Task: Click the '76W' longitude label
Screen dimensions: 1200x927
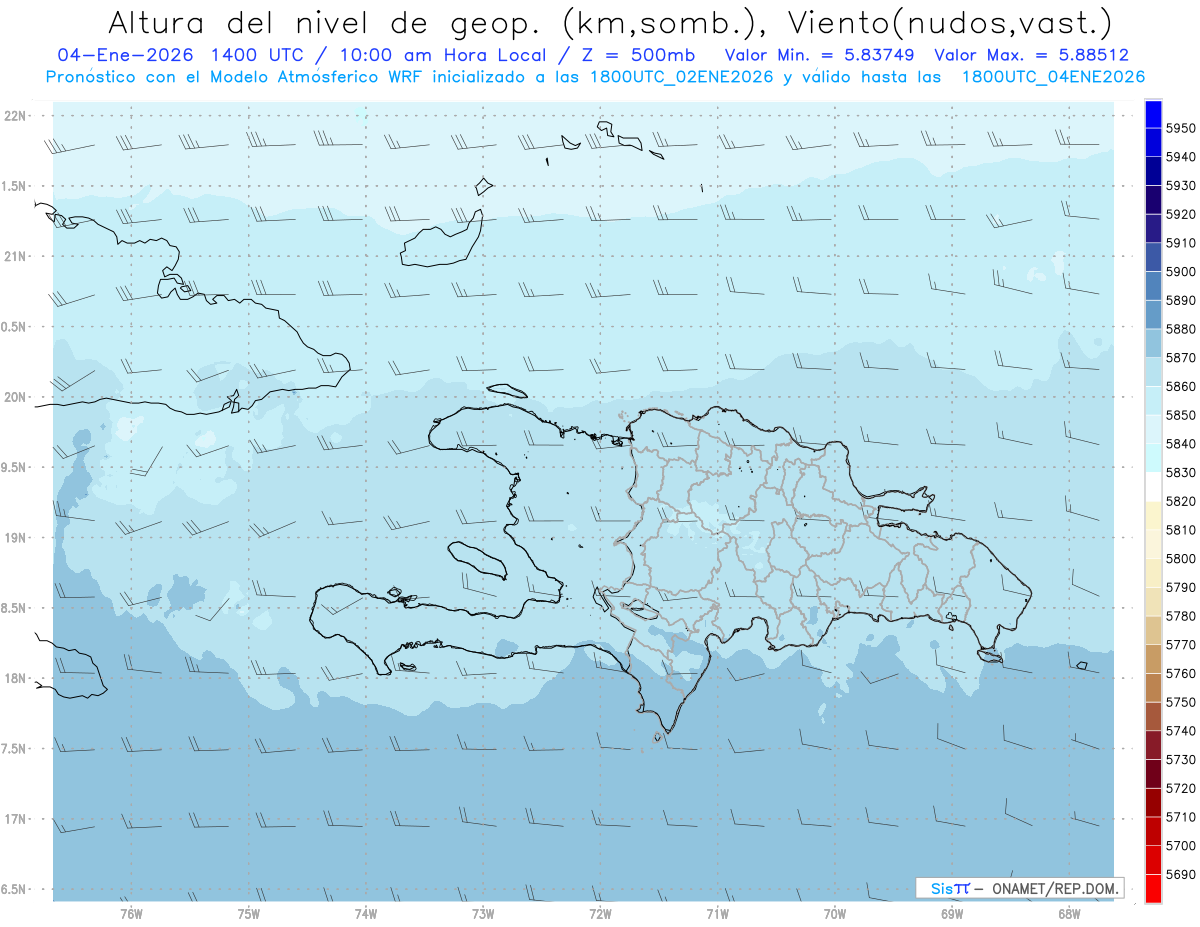Action: tap(131, 913)
